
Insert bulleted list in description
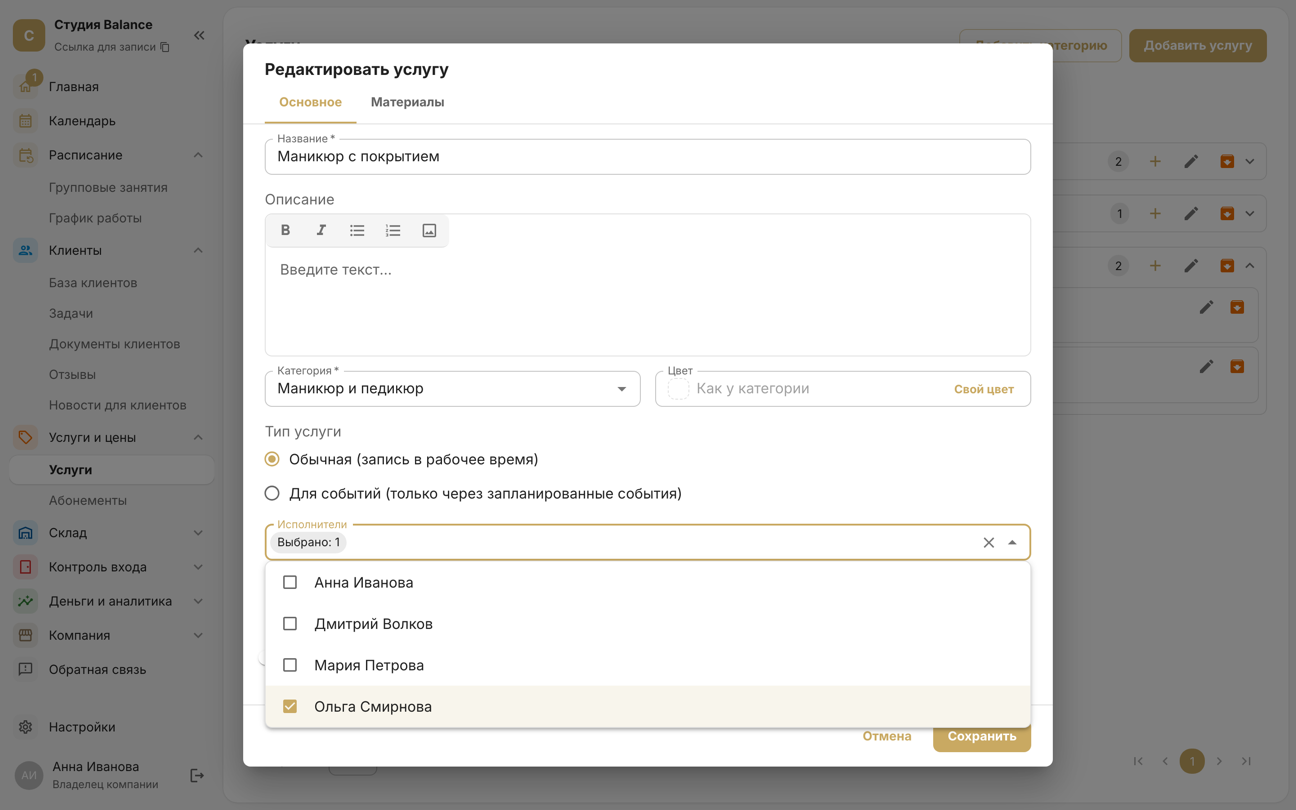(357, 230)
